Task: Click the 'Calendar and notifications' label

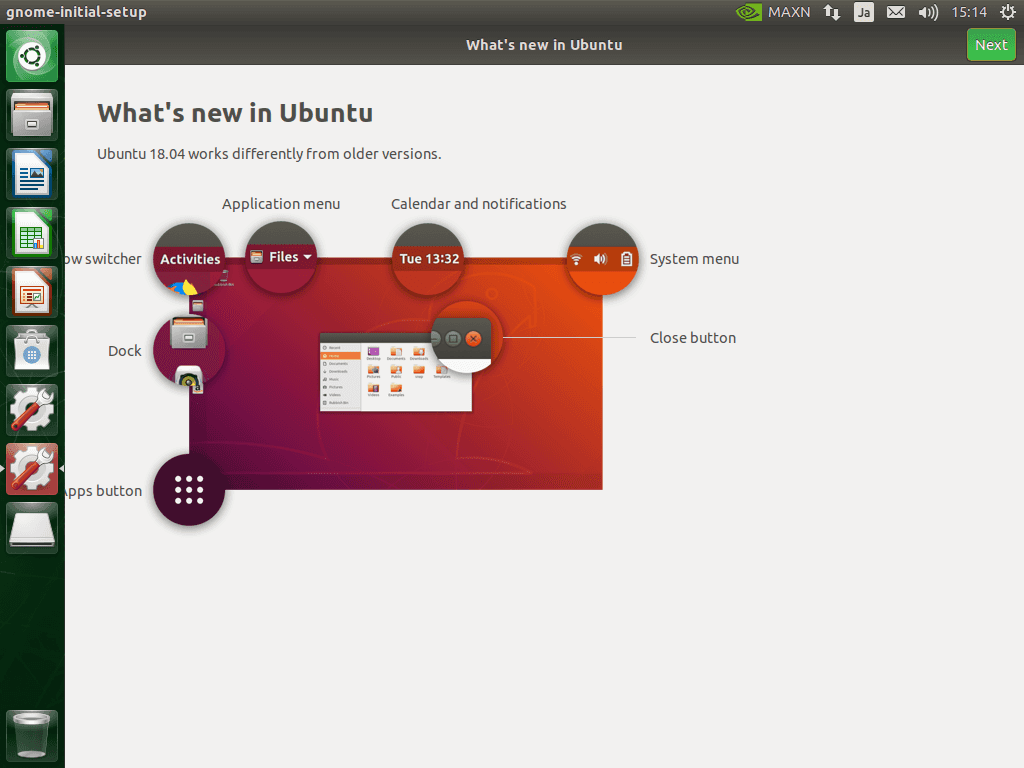Action: coord(479,204)
